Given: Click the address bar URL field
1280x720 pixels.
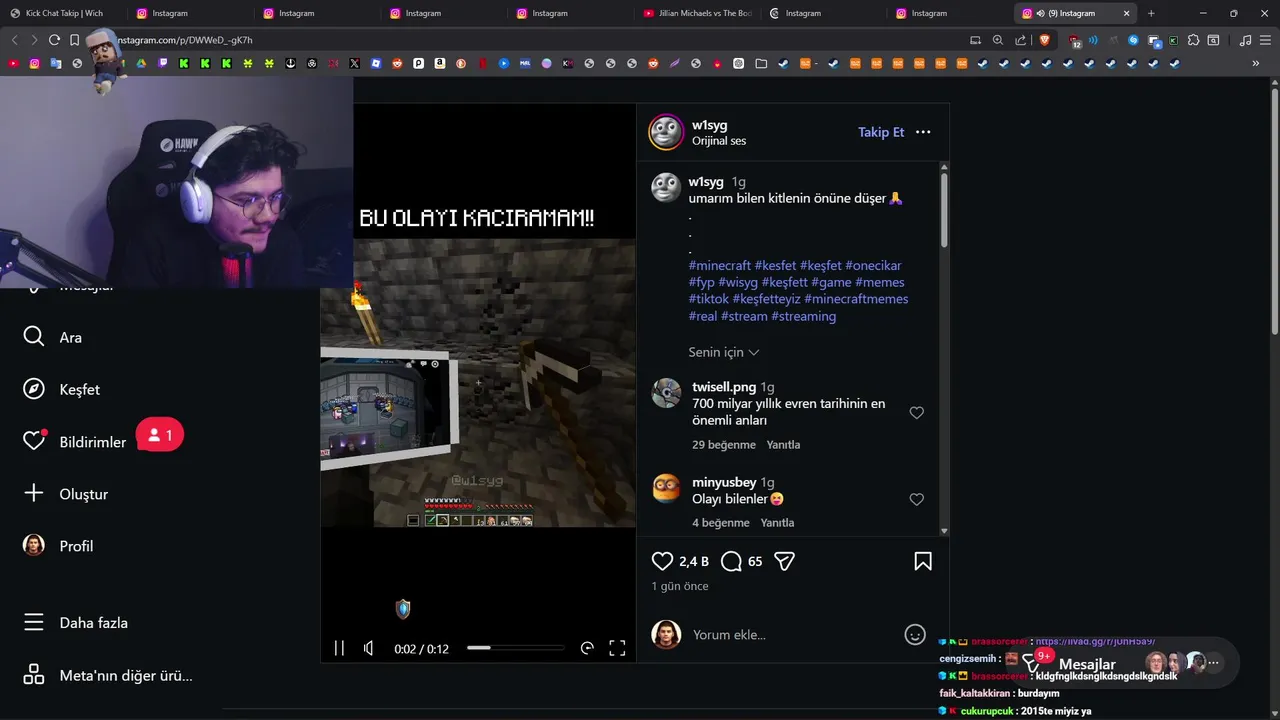Looking at the screenshot, I should pos(520,40).
